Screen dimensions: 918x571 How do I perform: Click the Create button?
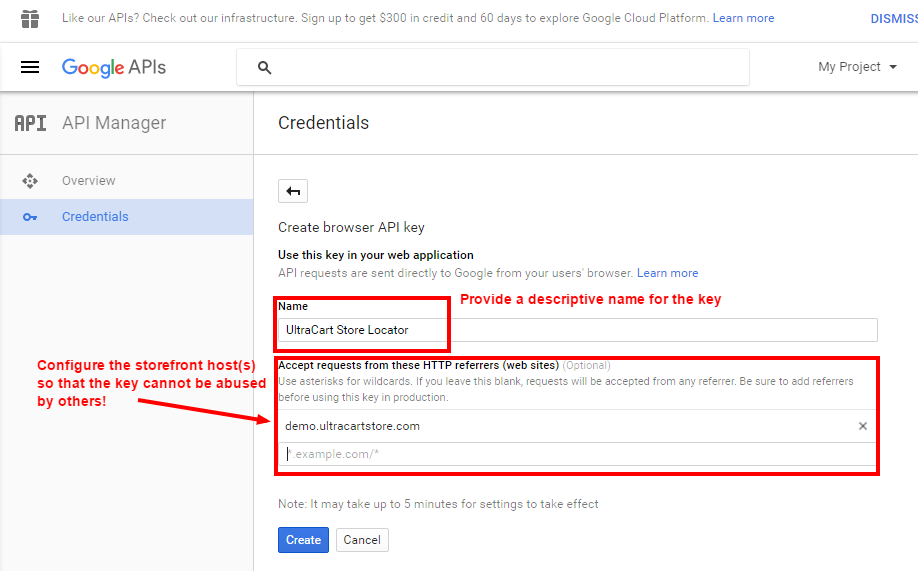(x=303, y=540)
